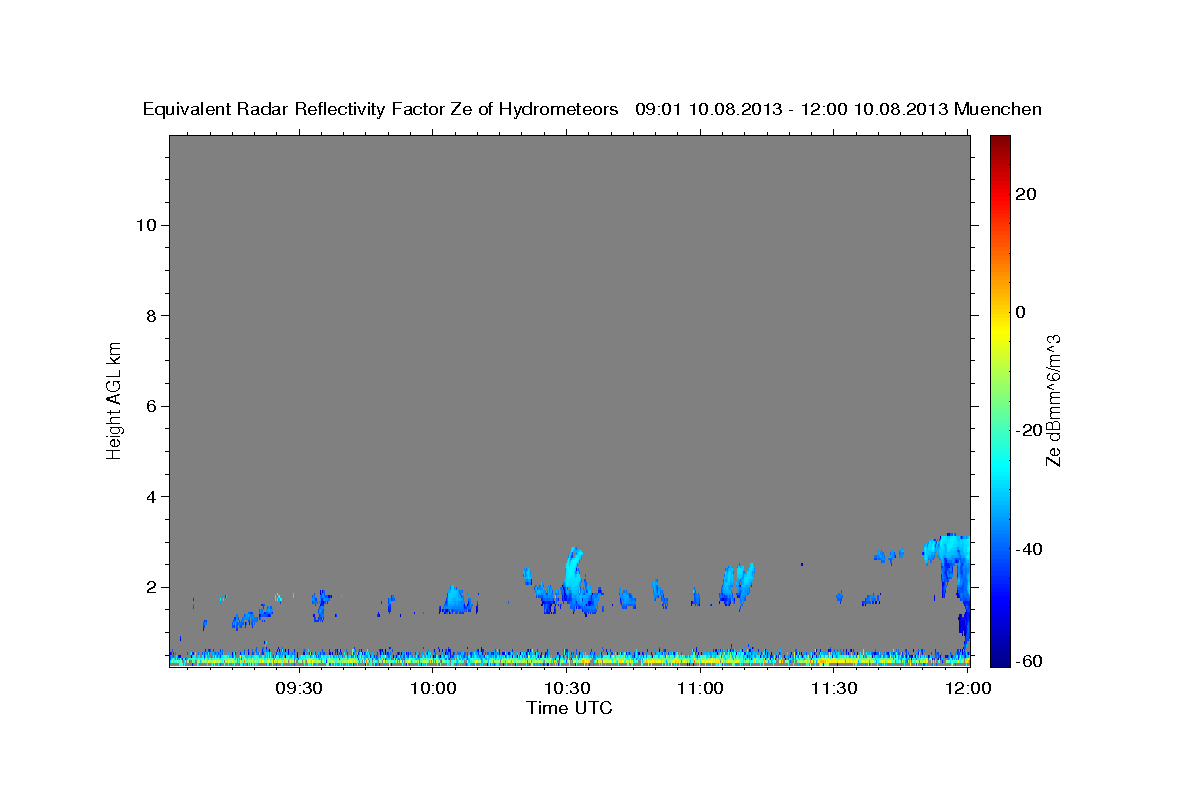
Task: Click the height axis label 4
Action: coord(152,497)
